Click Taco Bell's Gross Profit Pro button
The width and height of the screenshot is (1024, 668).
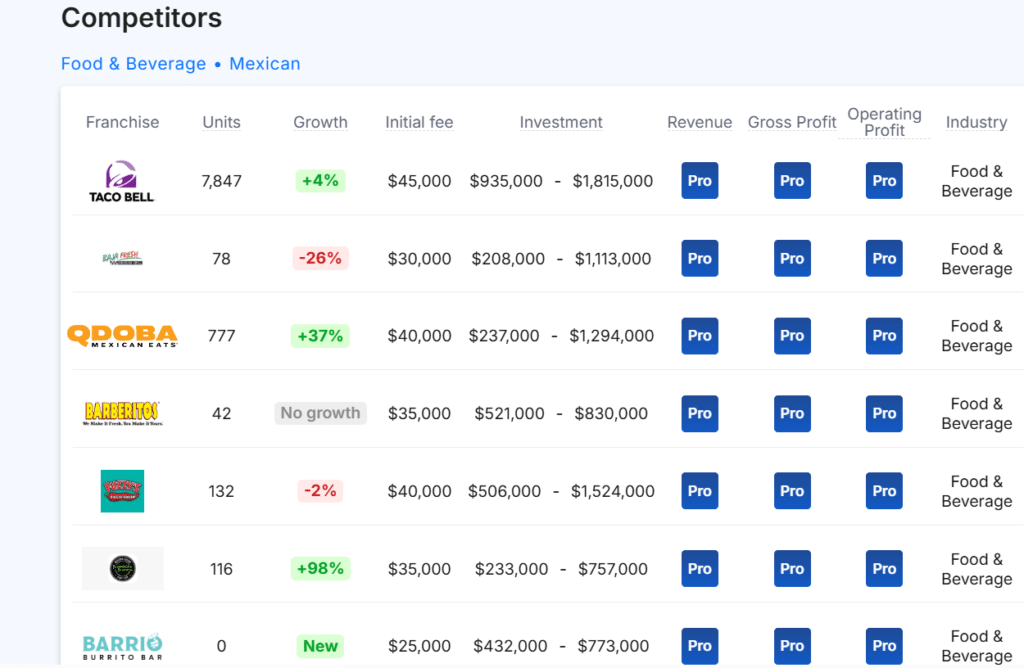tap(792, 181)
